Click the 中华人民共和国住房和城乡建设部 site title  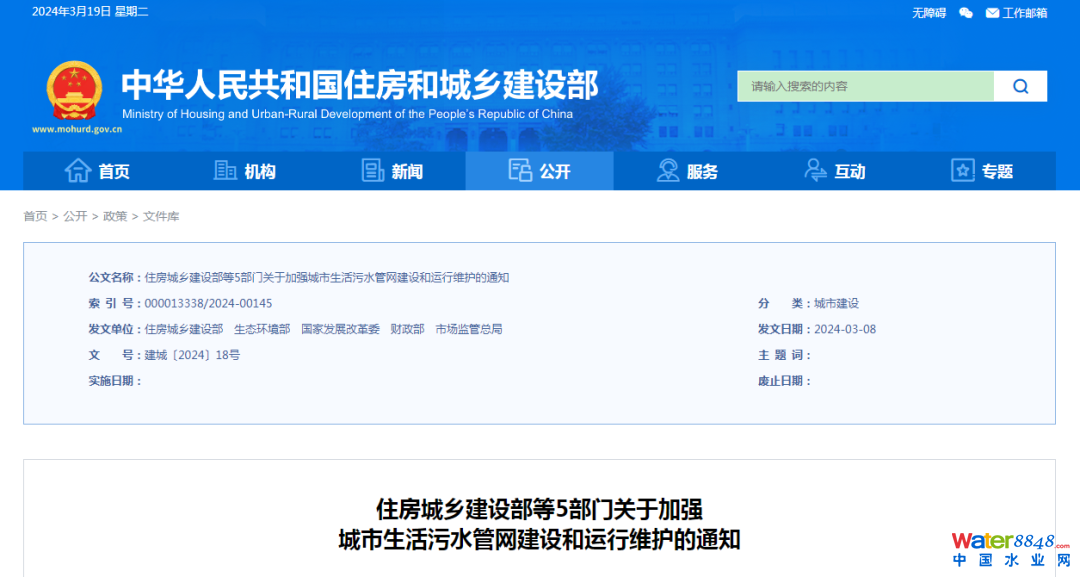[360, 85]
